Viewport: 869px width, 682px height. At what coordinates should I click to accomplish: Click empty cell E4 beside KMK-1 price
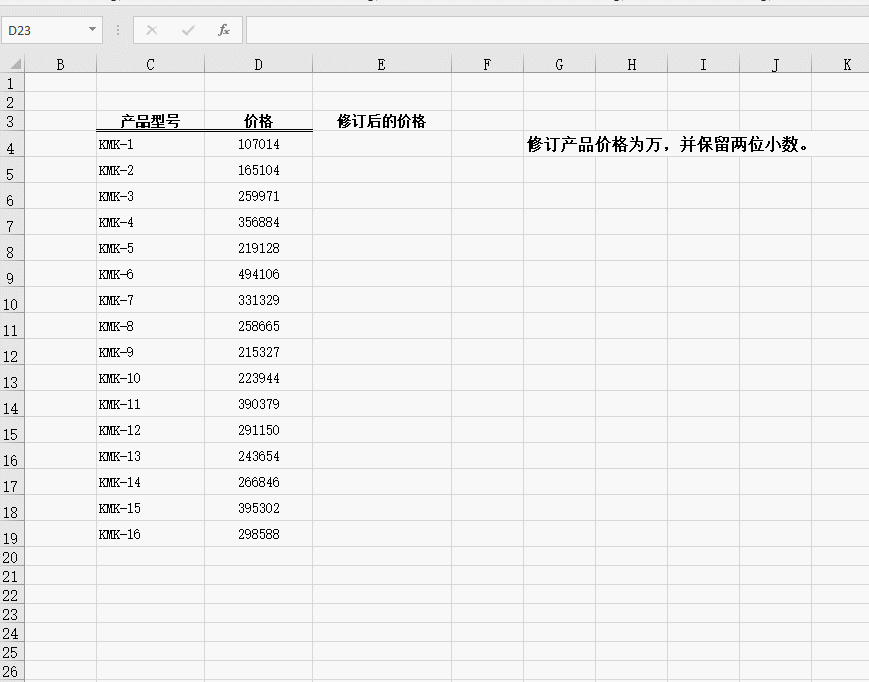(x=382, y=144)
